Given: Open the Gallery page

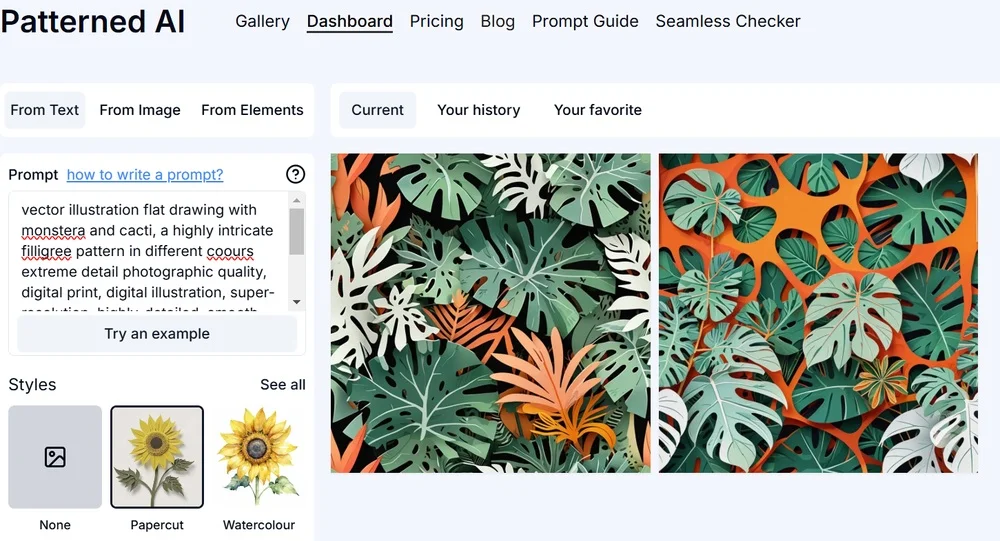Looking at the screenshot, I should [262, 21].
